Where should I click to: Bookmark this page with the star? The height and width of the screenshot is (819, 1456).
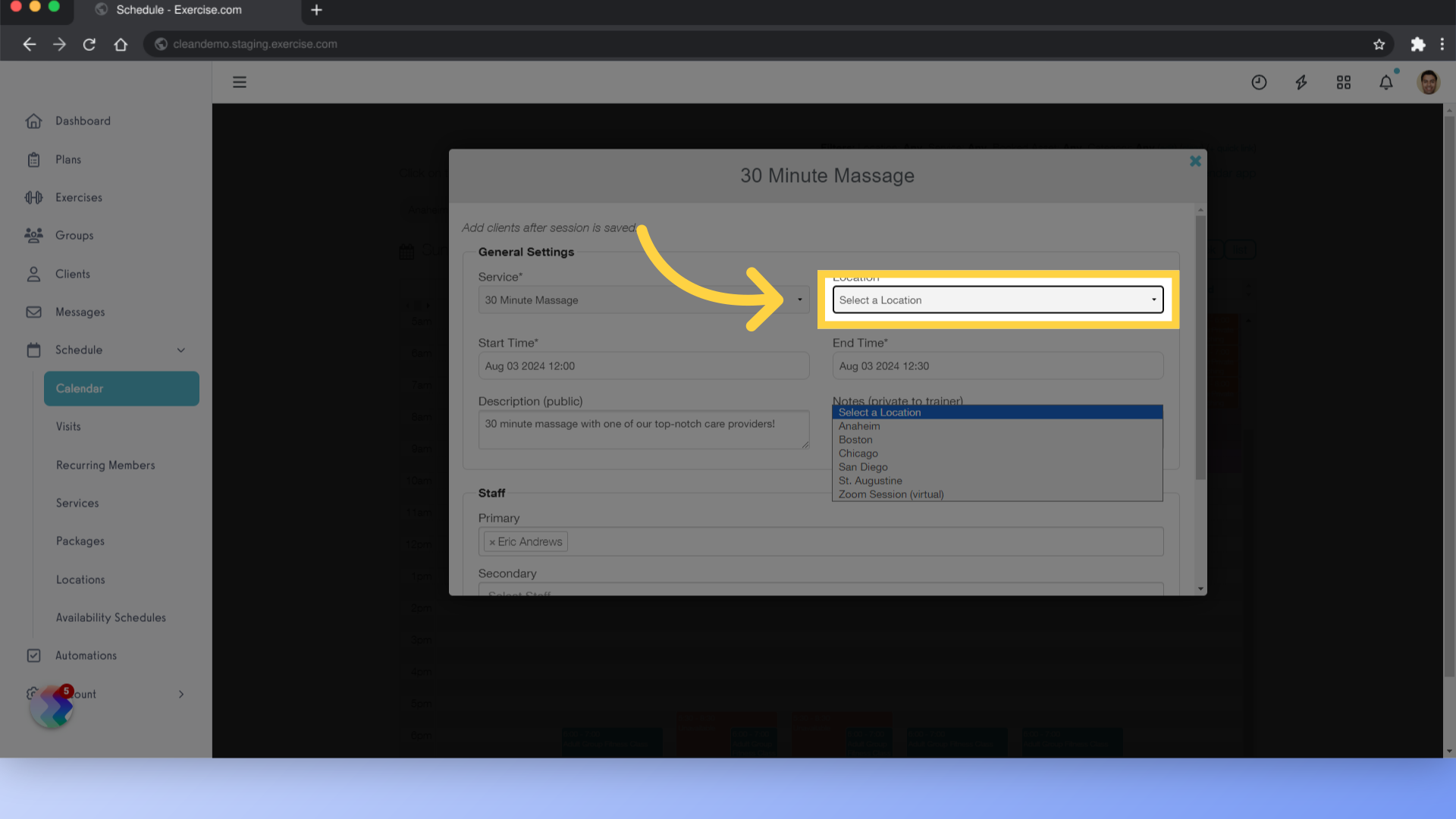coord(1379,44)
